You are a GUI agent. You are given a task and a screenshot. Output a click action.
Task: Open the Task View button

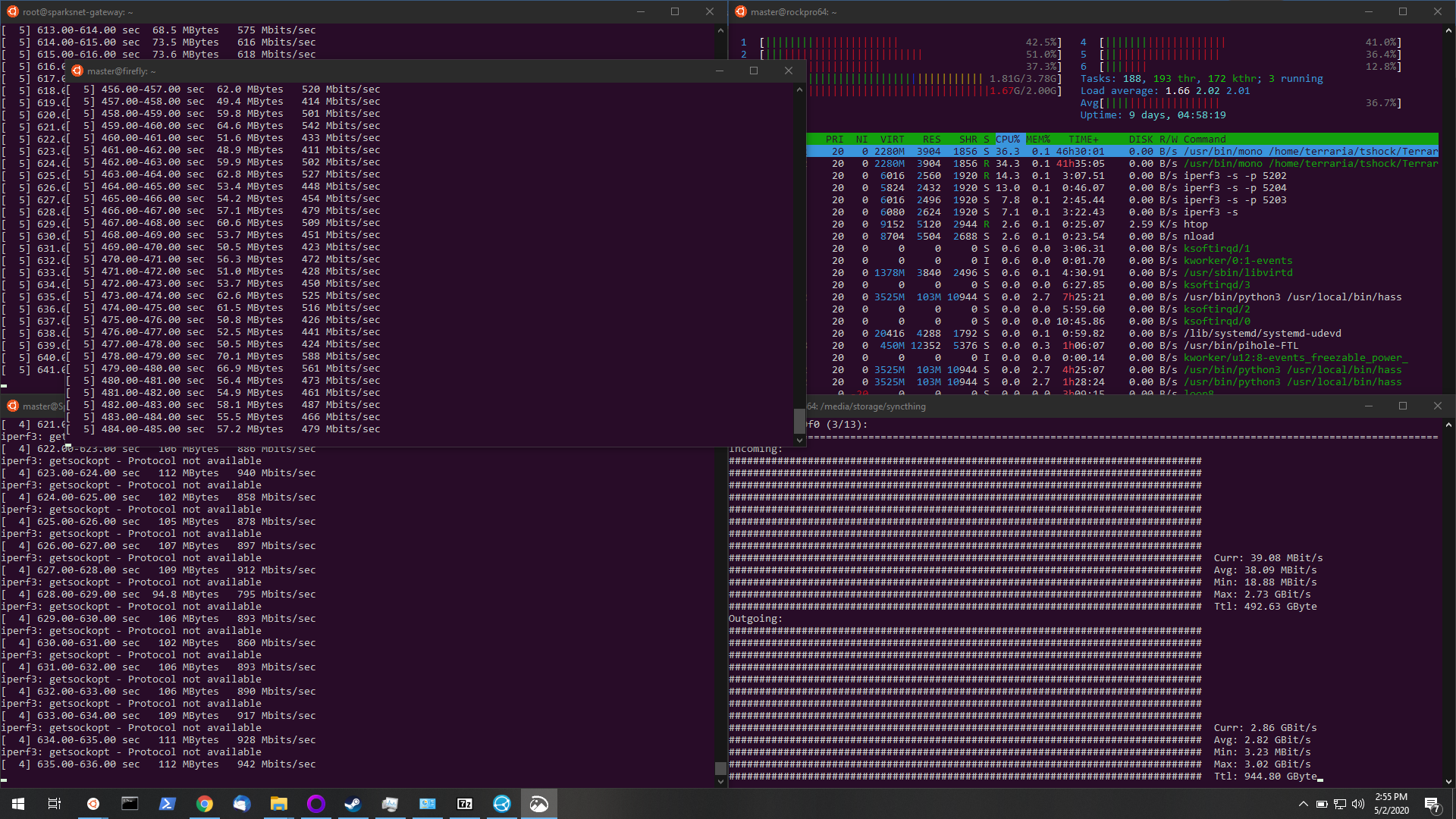55,804
